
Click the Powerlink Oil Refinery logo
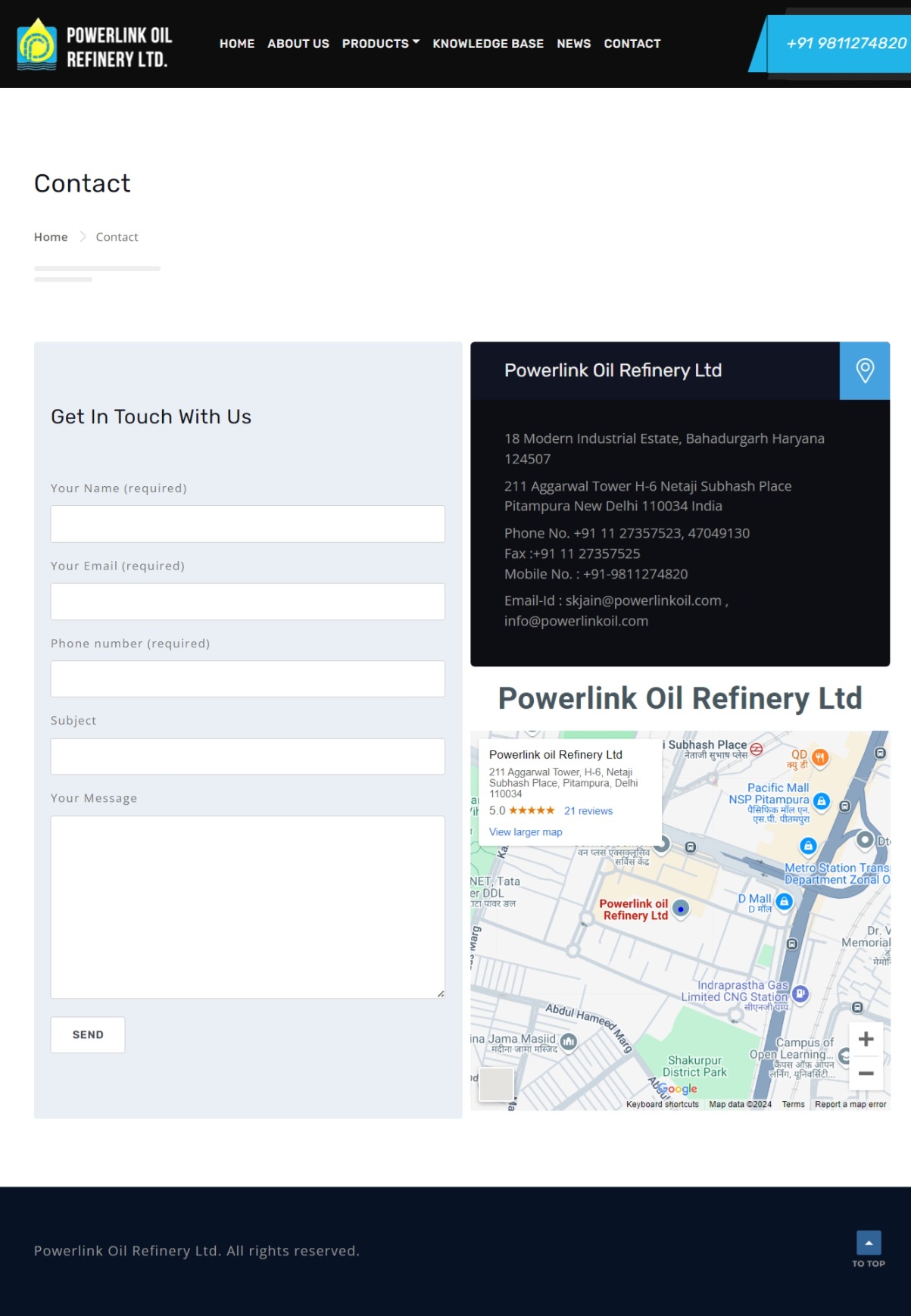tap(94, 45)
